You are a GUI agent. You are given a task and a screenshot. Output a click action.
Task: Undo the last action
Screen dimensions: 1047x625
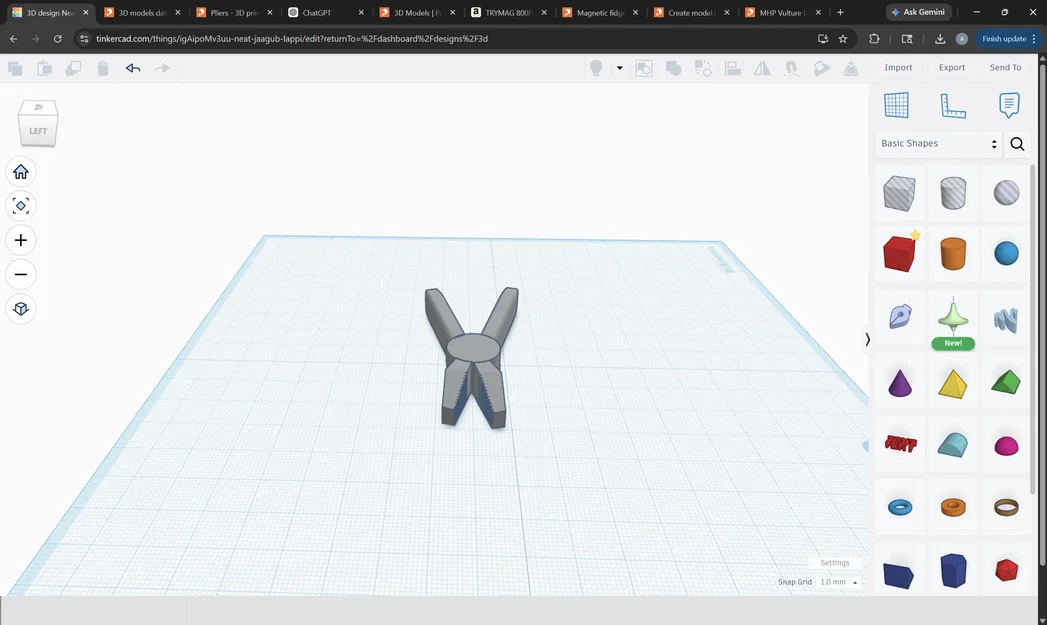point(133,67)
